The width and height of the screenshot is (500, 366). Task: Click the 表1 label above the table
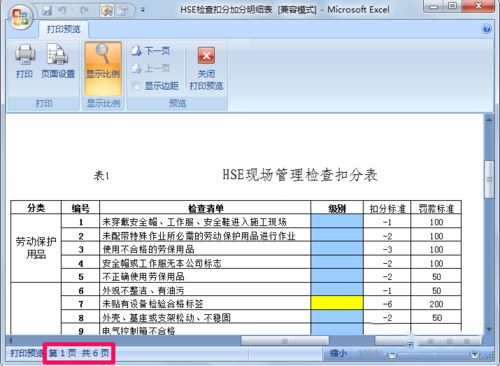(101, 175)
